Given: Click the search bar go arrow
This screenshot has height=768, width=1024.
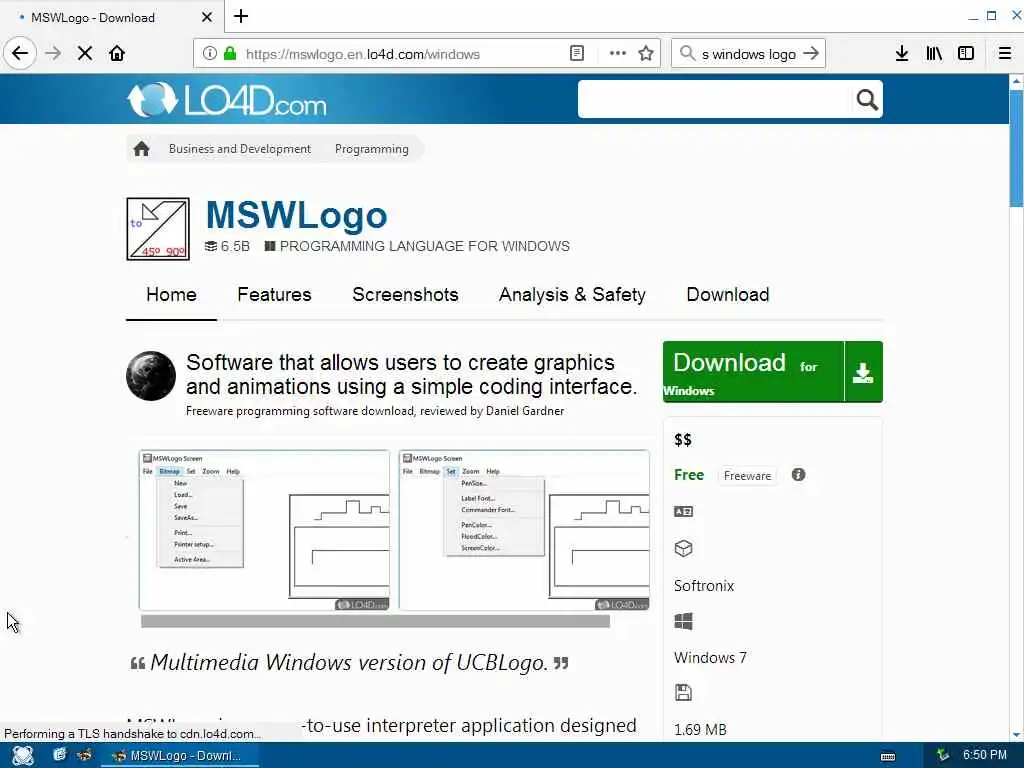Looking at the screenshot, I should point(810,54).
